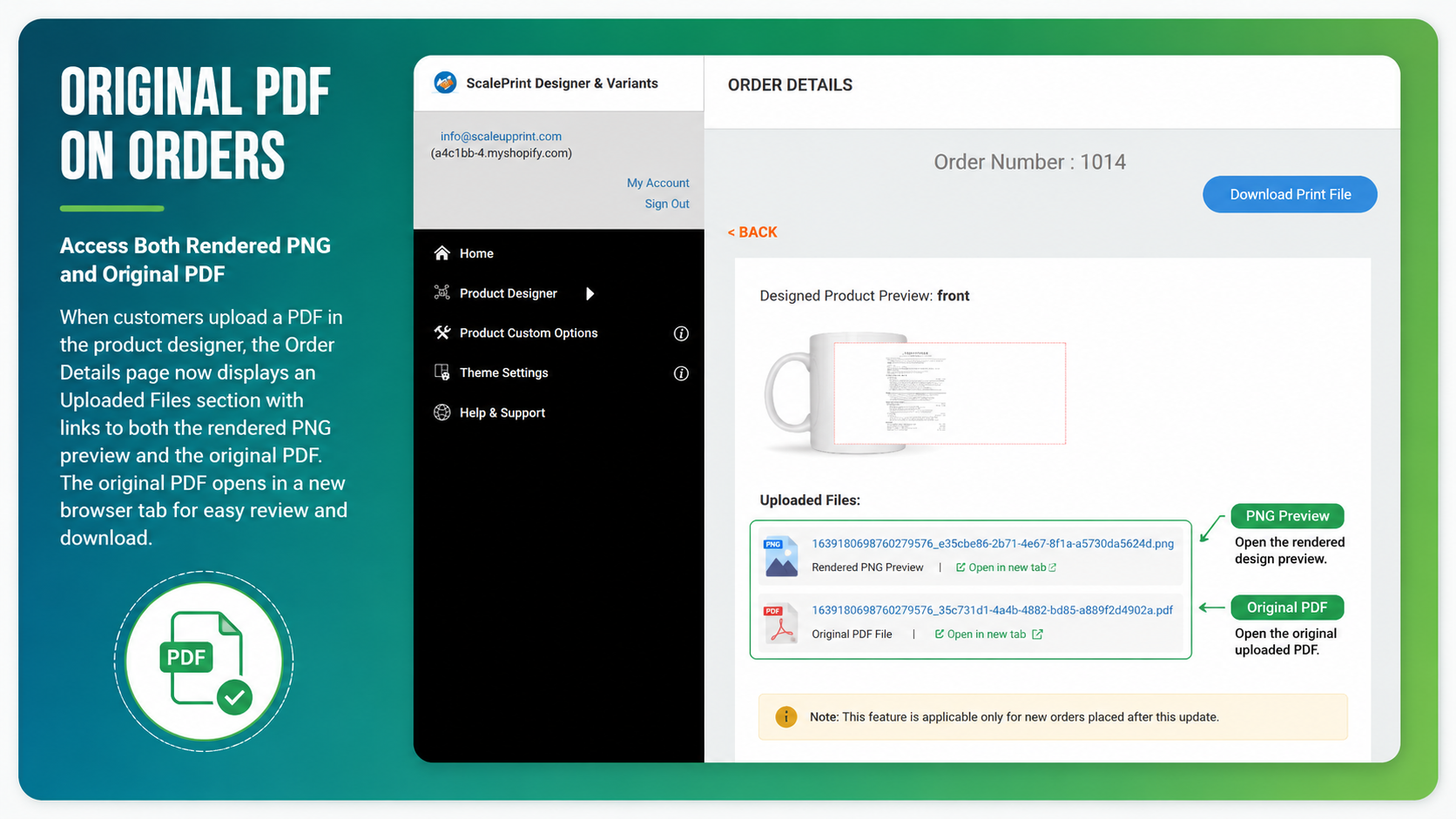The height and width of the screenshot is (819, 1456).
Task: Go back using the BACK link
Action: [752, 232]
